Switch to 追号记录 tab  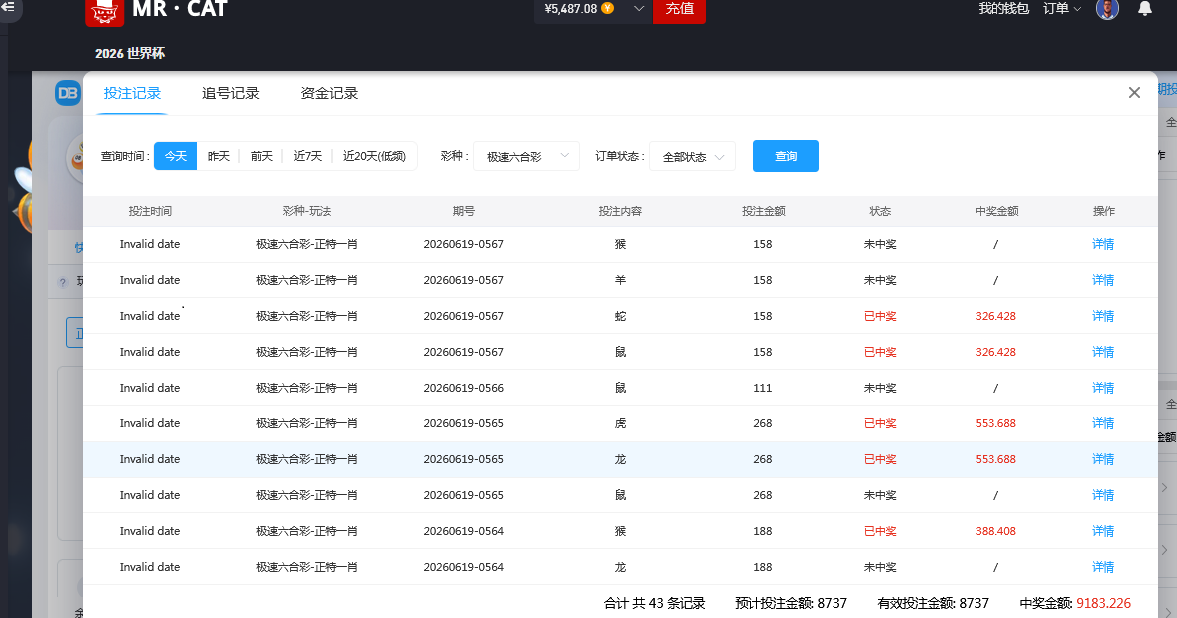click(x=230, y=93)
